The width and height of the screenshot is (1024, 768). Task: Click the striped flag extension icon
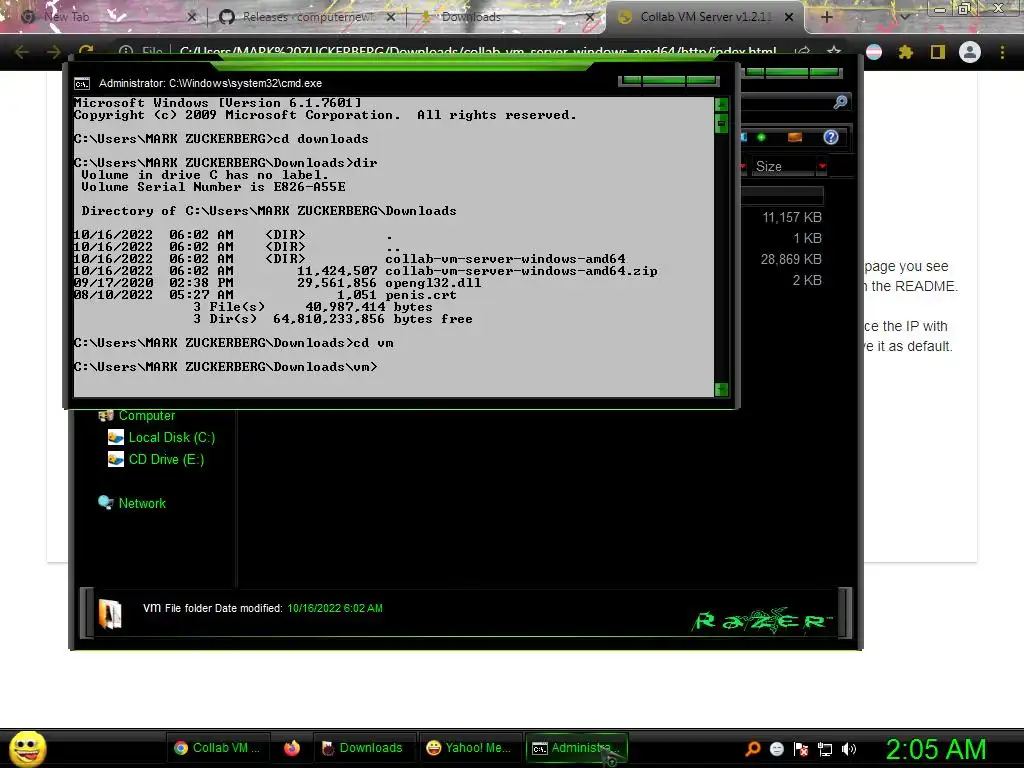click(874, 52)
